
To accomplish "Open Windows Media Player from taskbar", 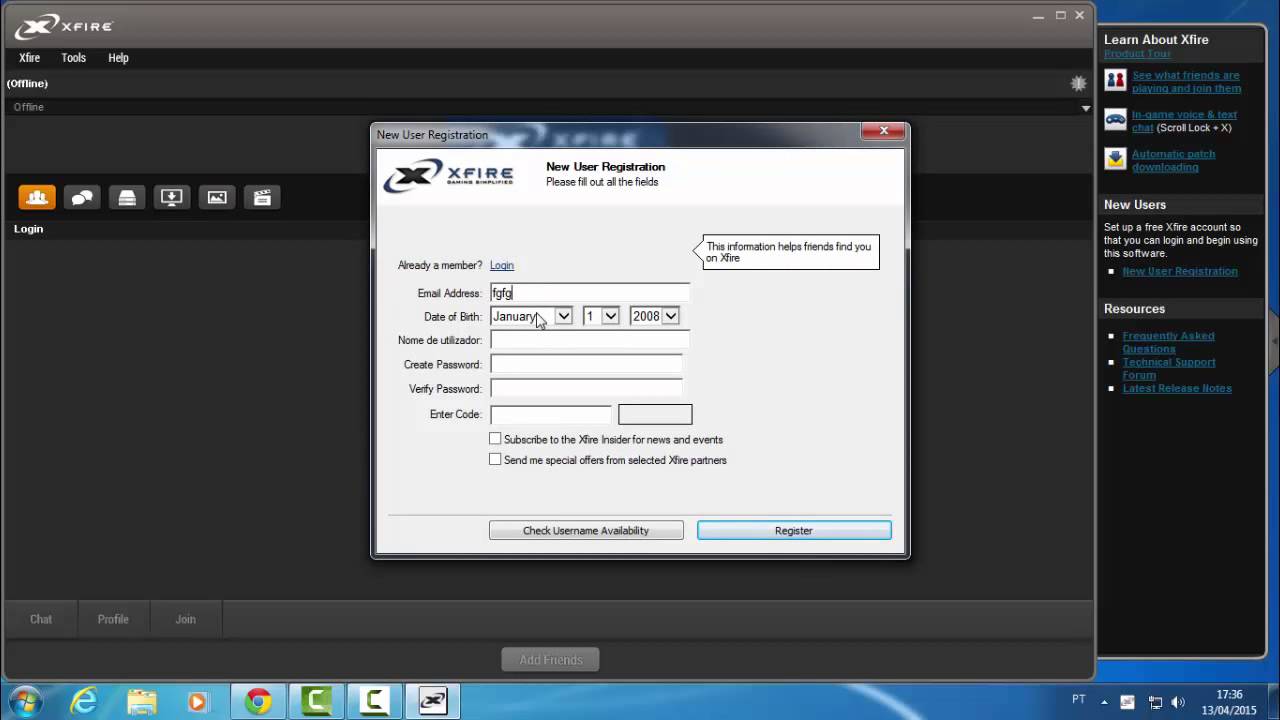I will tap(198, 701).
